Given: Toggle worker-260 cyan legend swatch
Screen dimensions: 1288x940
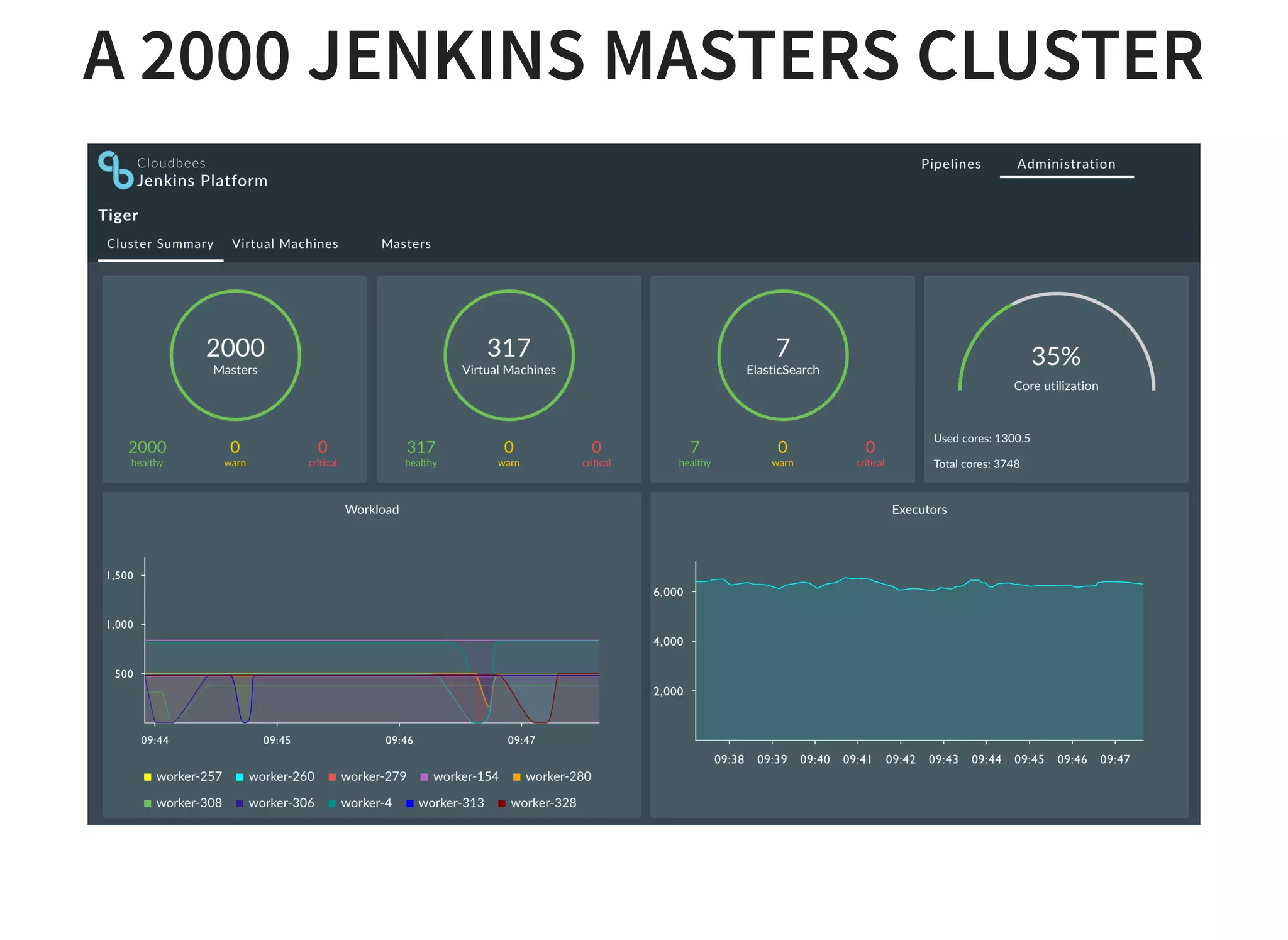Looking at the screenshot, I should click(x=240, y=777).
